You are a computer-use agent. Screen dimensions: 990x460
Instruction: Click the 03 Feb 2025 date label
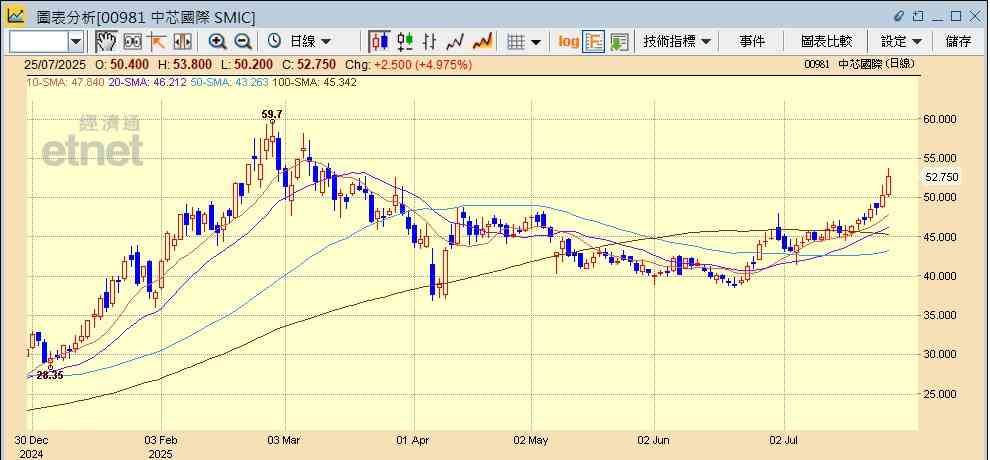(162, 447)
